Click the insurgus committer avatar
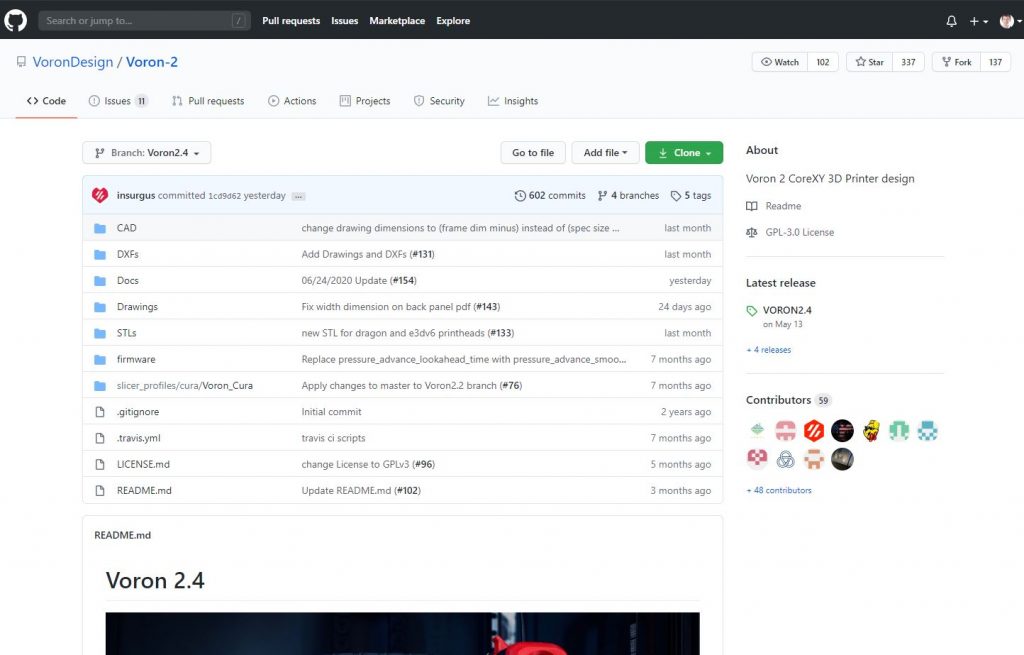The height and width of the screenshot is (655, 1024). click(x=99, y=196)
